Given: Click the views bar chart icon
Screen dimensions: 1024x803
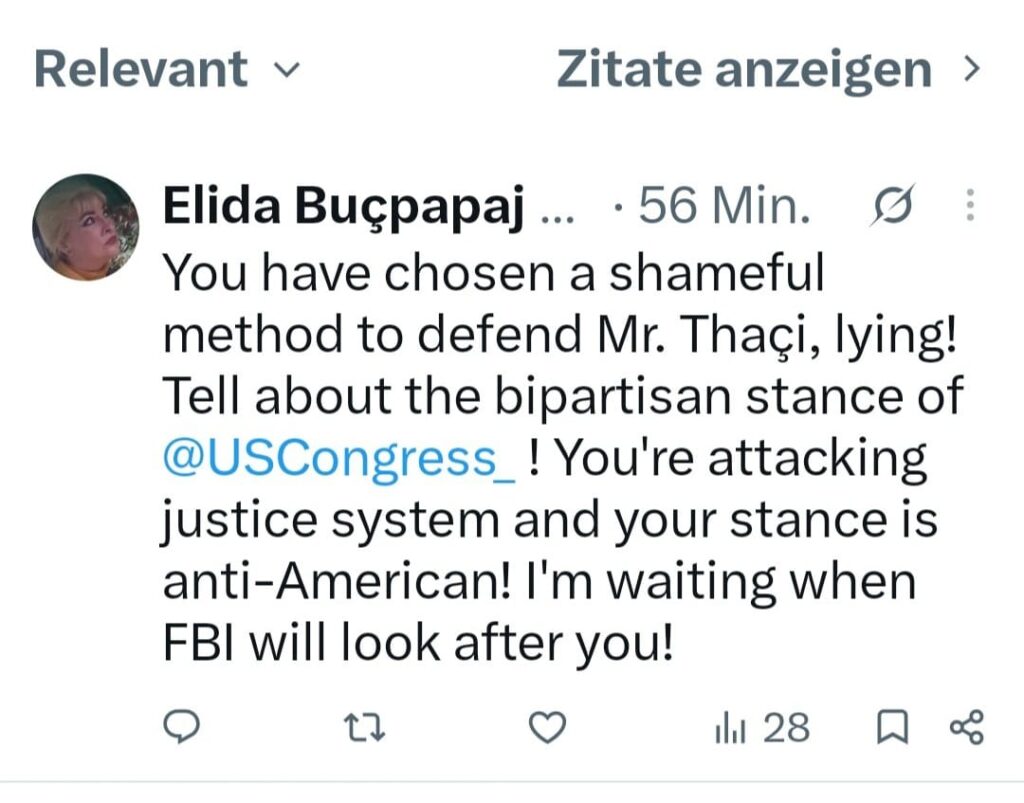Looking at the screenshot, I should click(730, 729).
